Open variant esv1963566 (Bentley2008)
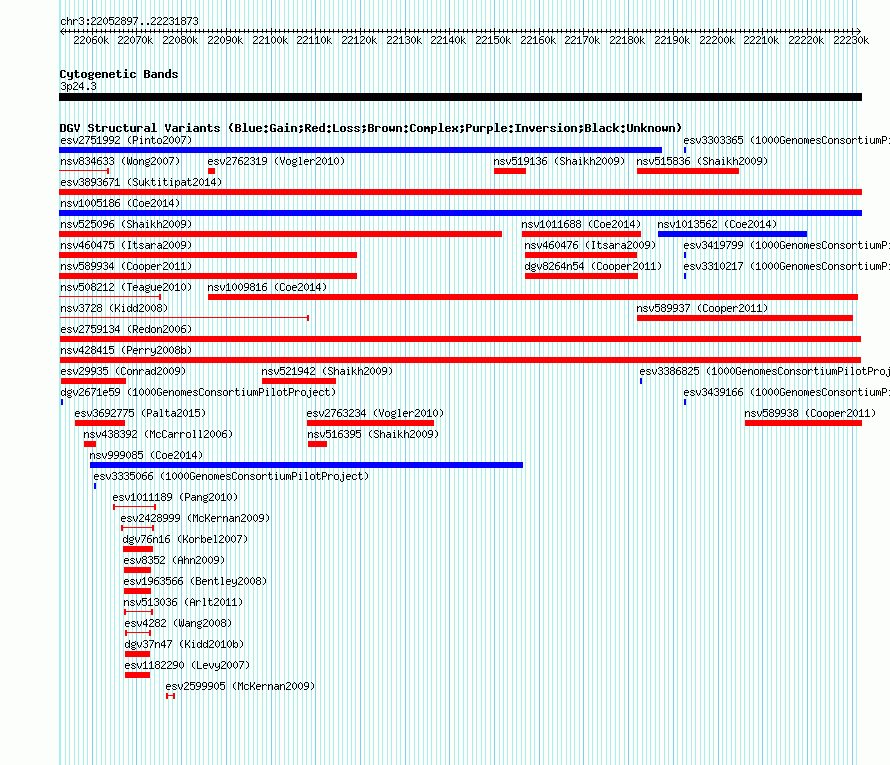This screenshot has height=765, width=890. 195,581
